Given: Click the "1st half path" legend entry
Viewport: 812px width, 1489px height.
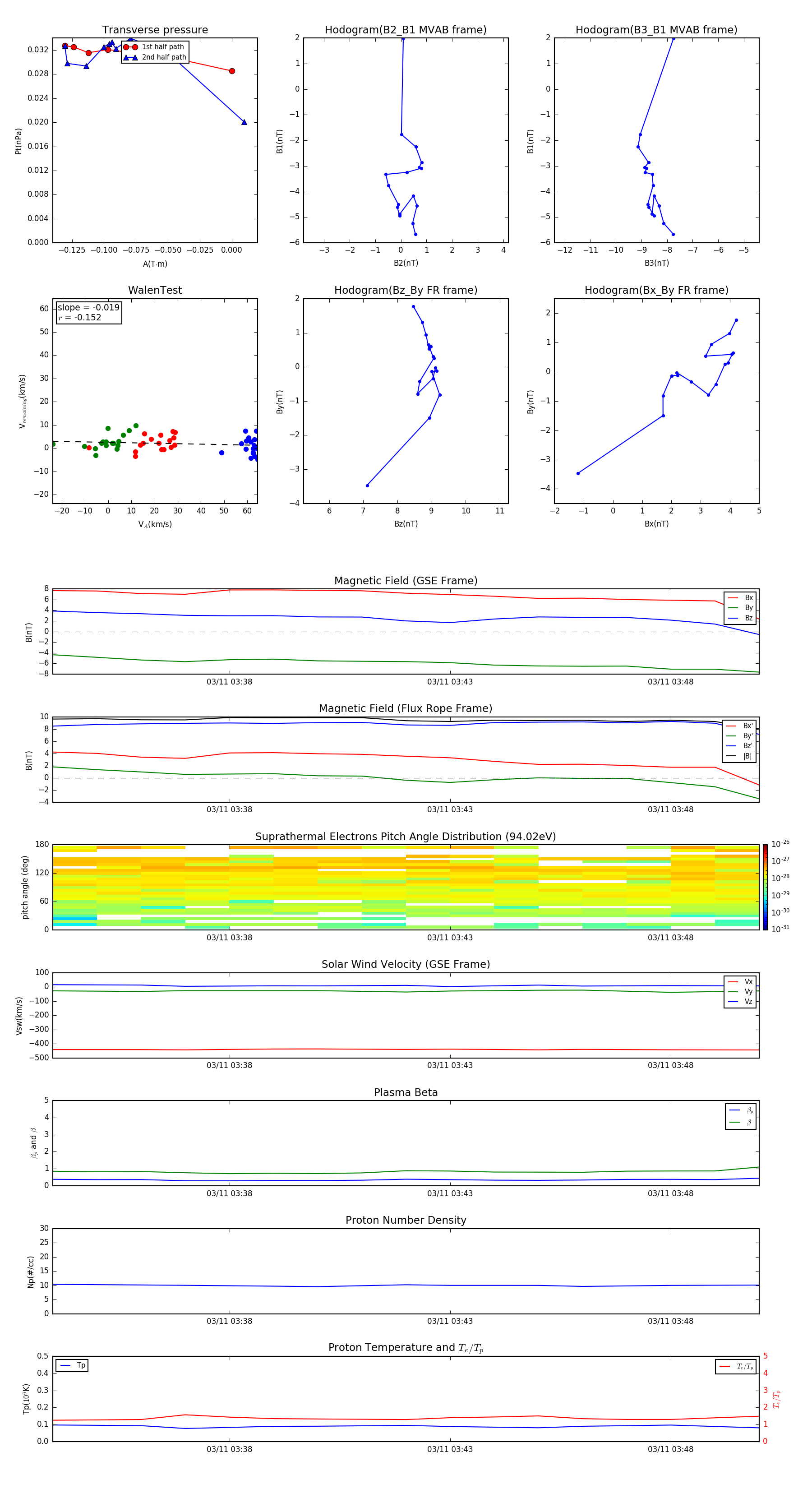Looking at the screenshot, I should point(155,47).
